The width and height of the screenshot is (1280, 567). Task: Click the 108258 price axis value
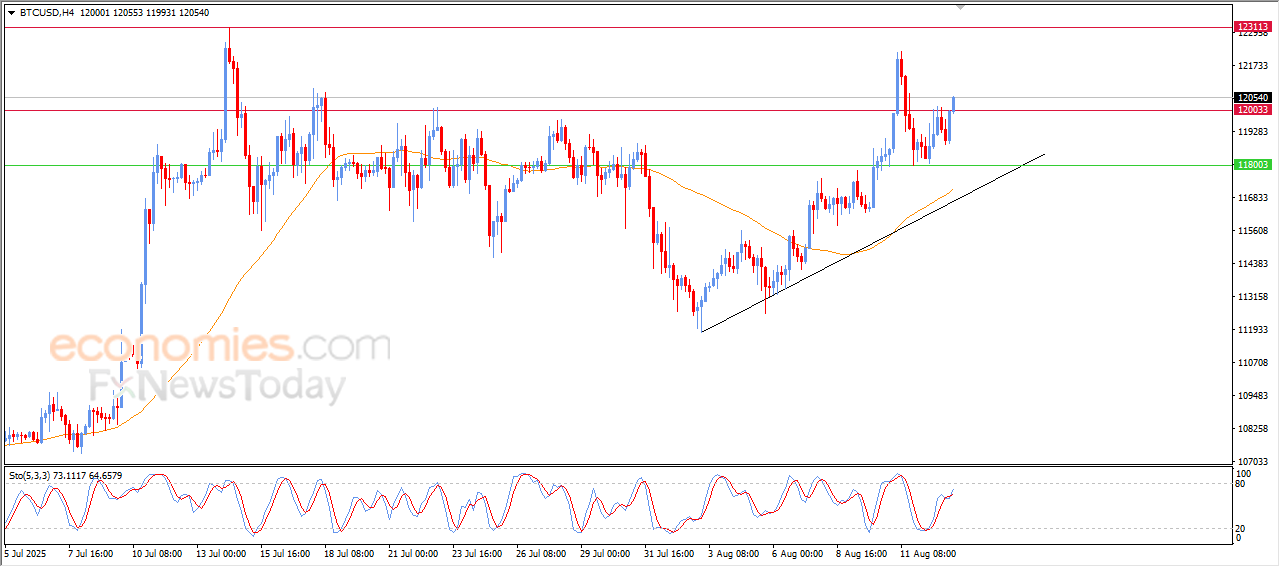coord(1253,429)
